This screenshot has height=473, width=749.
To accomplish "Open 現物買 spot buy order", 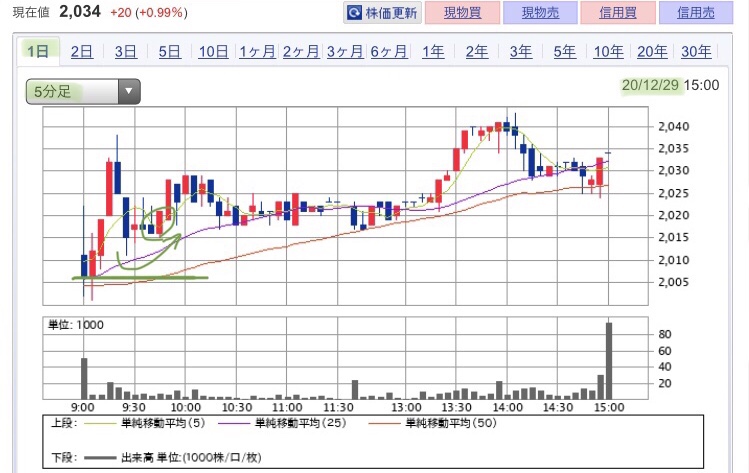I will [462, 12].
